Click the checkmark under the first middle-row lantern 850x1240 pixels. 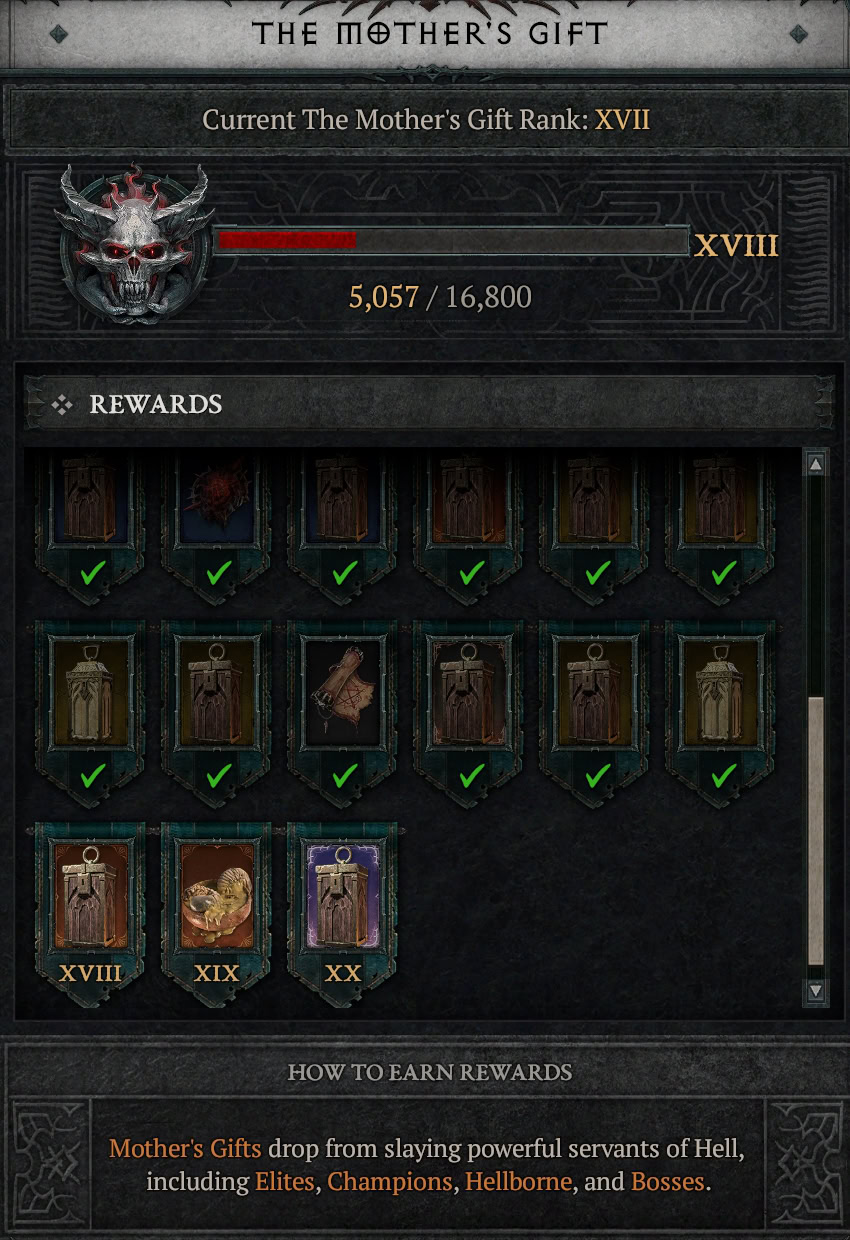point(93,775)
